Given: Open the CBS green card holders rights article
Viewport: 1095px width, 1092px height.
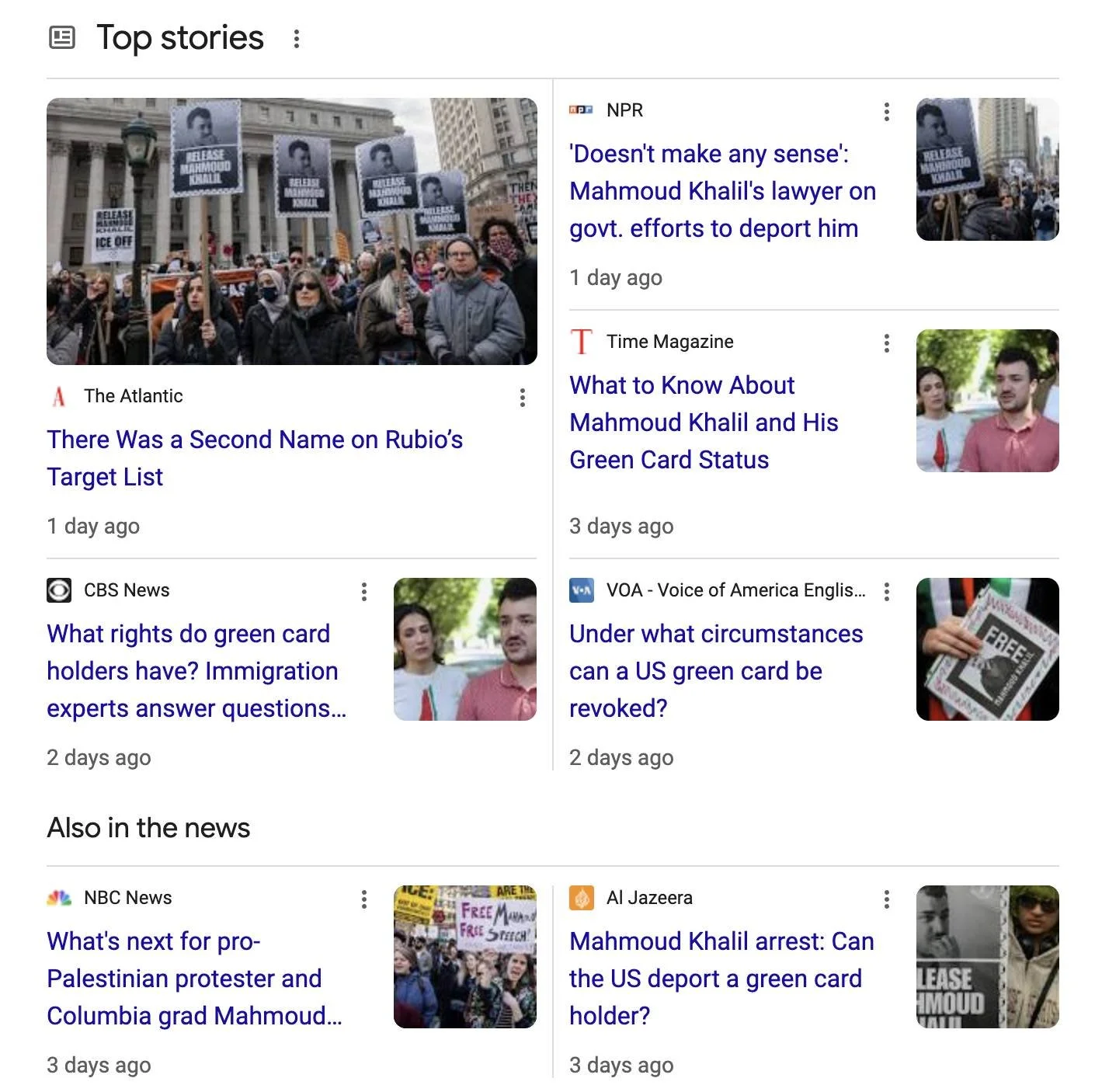Looking at the screenshot, I should coord(196,671).
